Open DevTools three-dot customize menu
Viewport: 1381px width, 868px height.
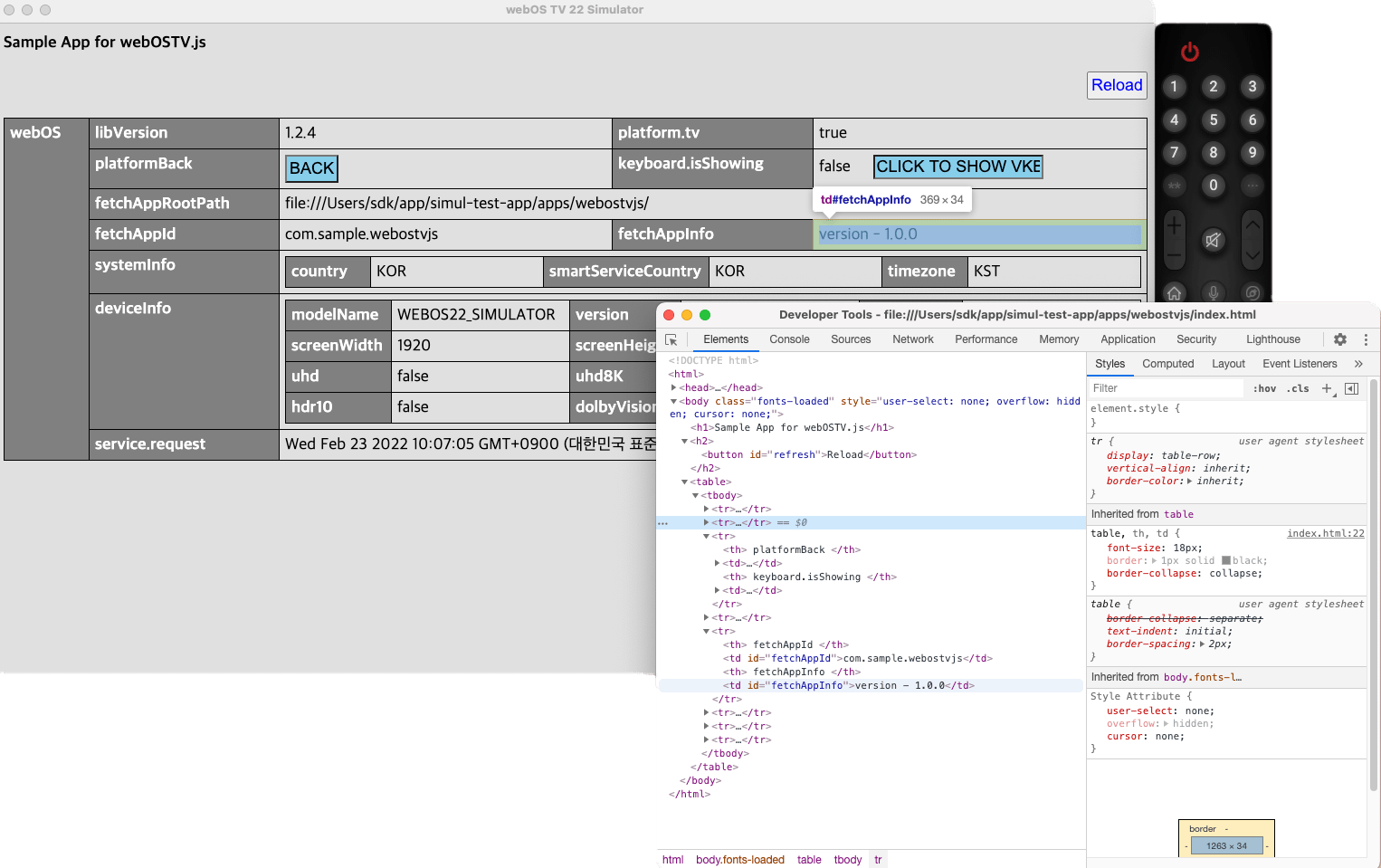coord(1366,339)
